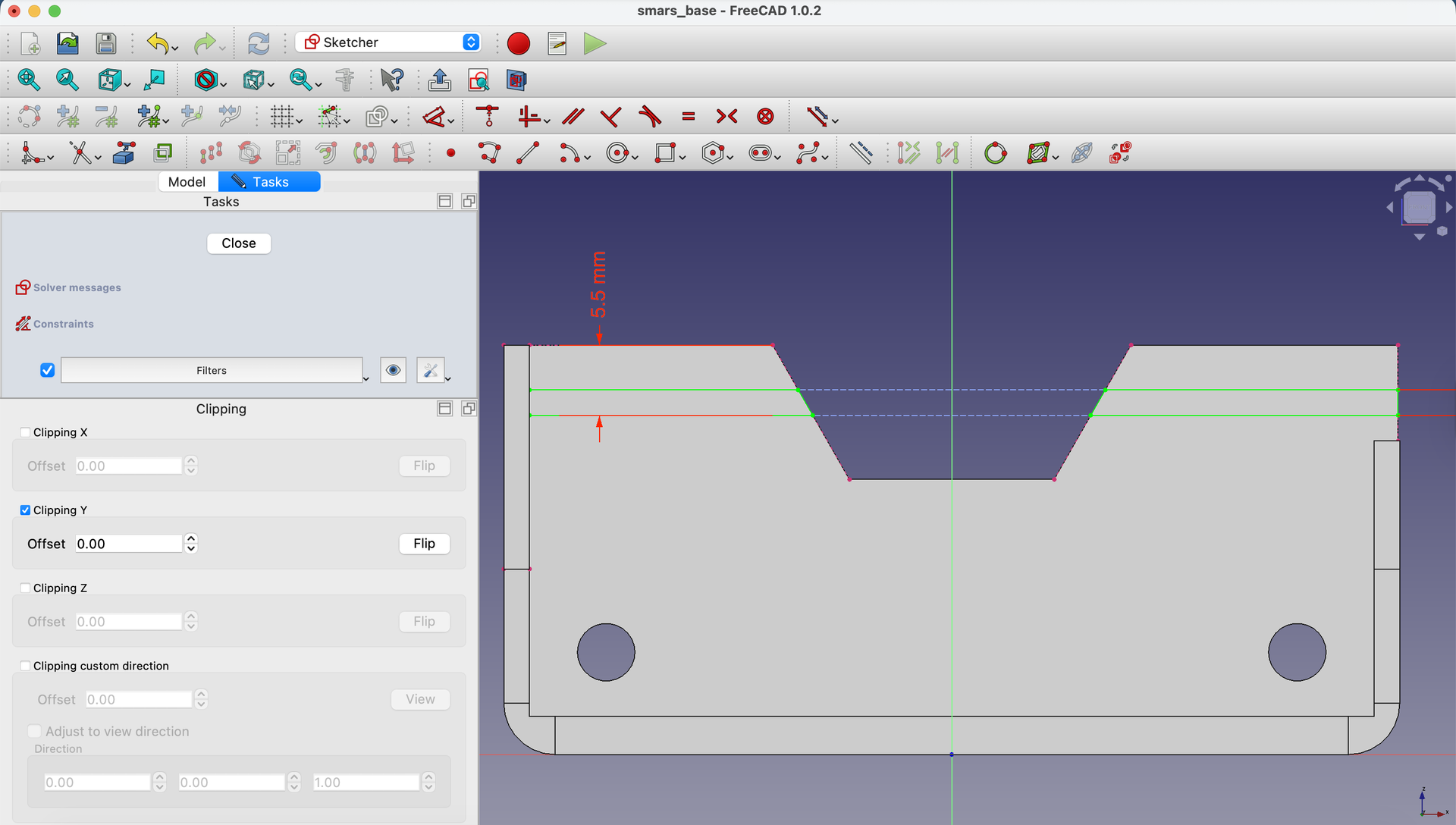This screenshot has height=825, width=1456.
Task: Select the create slot tool
Action: (x=760, y=153)
